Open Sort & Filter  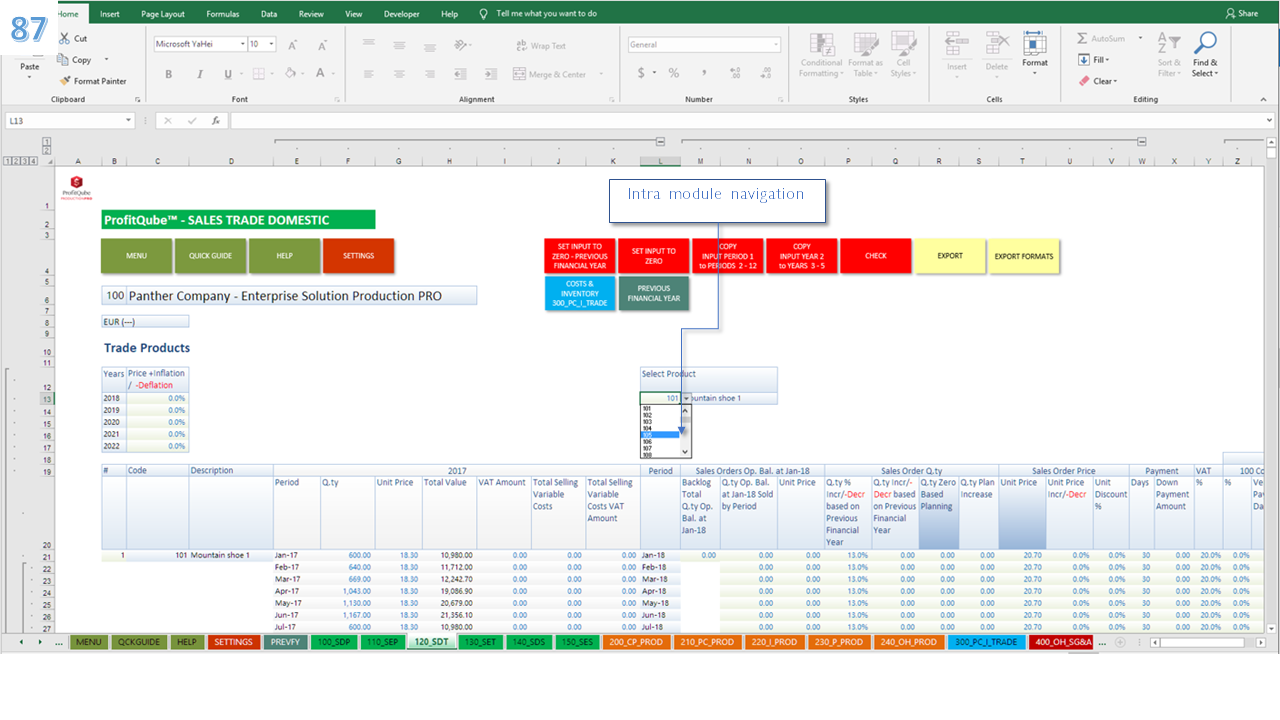(1169, 55)
